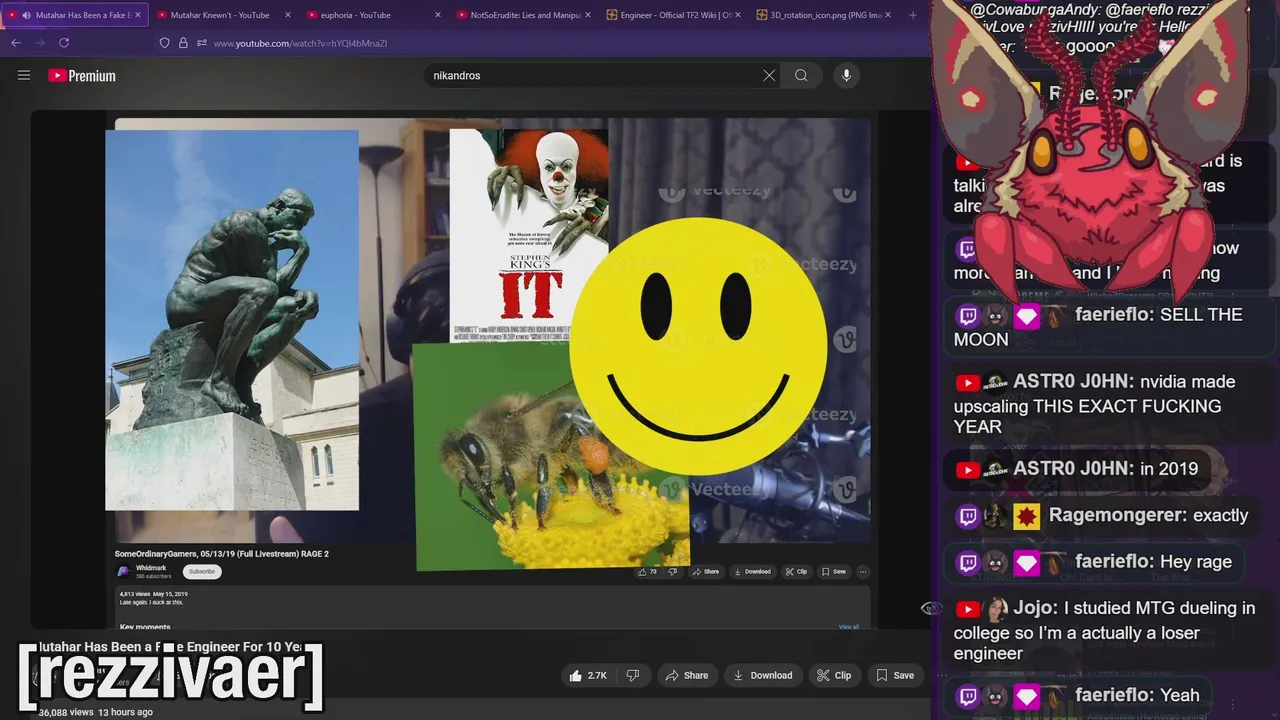The width and height of the screenshot is (1280, 720).
Task: Click the YouTube badge beside Jojo's message
Action: pos(967,609)
